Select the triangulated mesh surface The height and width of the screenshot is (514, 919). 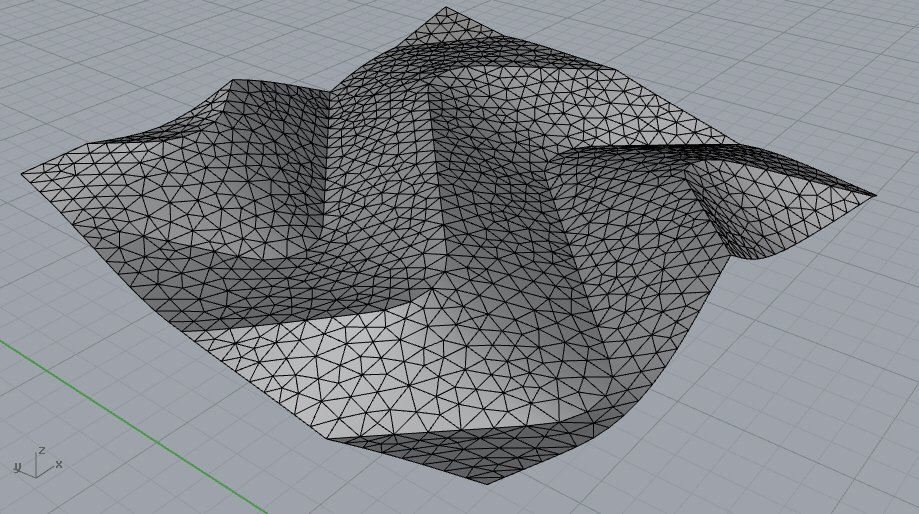[448, 246]
